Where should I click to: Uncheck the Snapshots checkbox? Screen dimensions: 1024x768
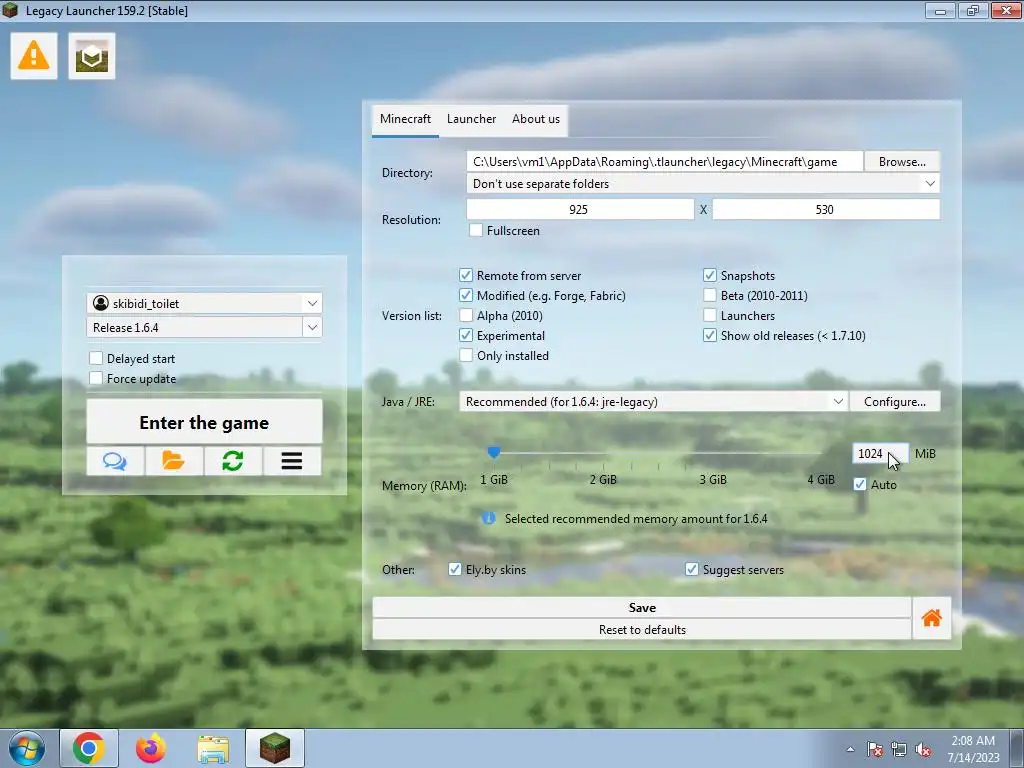(x=709, y=276)
